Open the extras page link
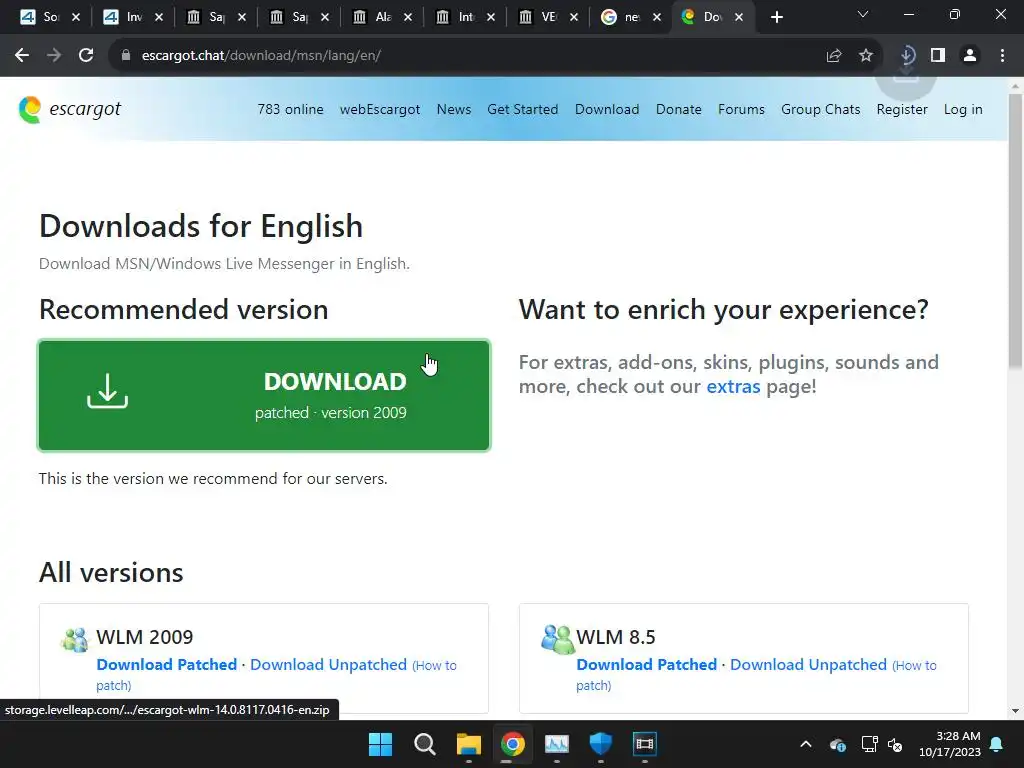This screenshot has width=1024, height=768. pos(733,386)
